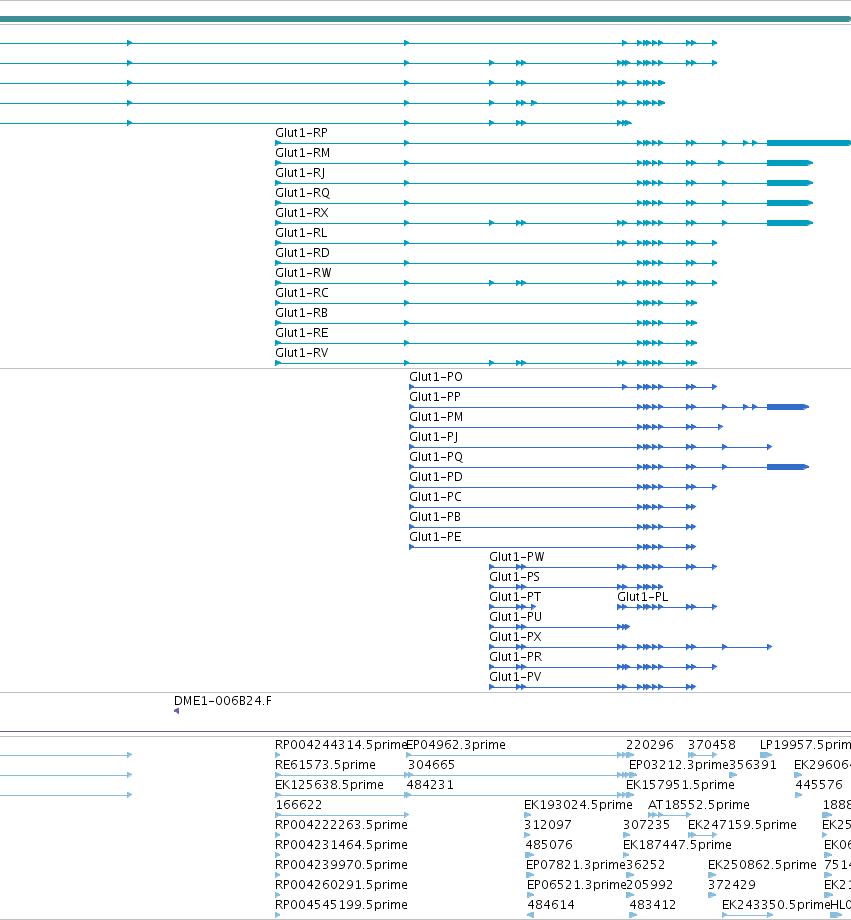The height and width of the screenshot is (920, 851).
Task: Select the Glut1-PJ protein label
Action: [x=434, y=437]
